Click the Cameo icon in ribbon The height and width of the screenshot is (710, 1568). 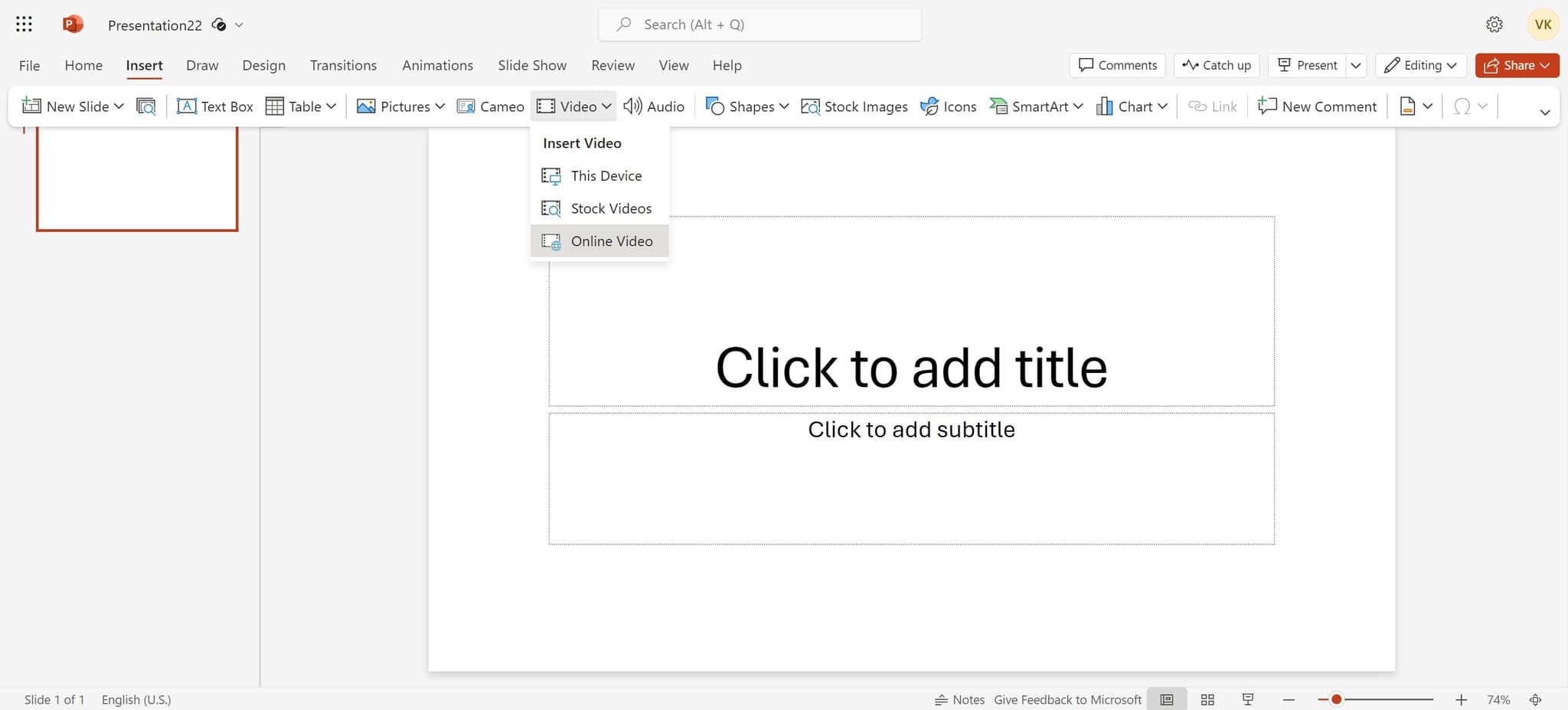465,106
